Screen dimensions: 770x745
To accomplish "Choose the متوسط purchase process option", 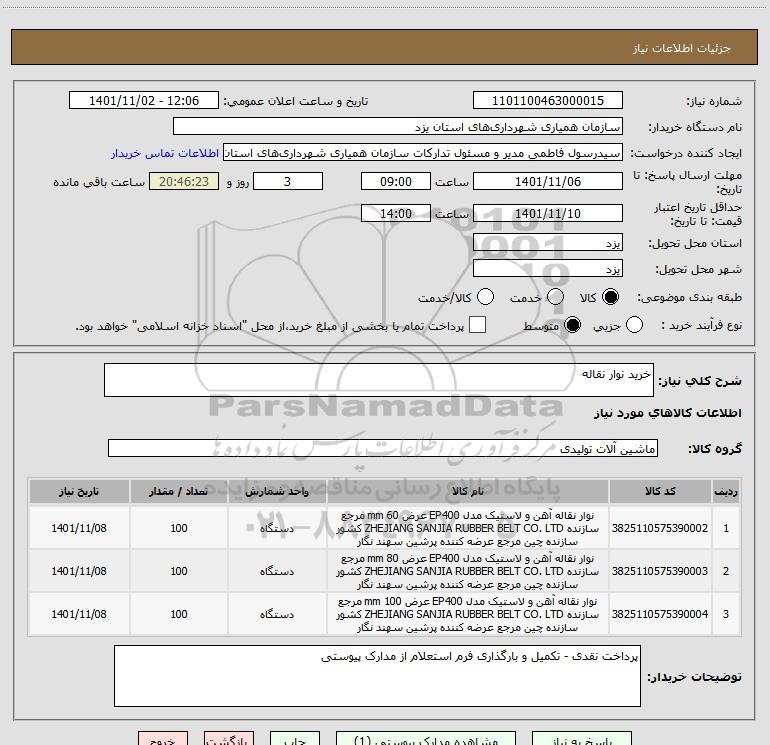I will click(x=572, y=325).
